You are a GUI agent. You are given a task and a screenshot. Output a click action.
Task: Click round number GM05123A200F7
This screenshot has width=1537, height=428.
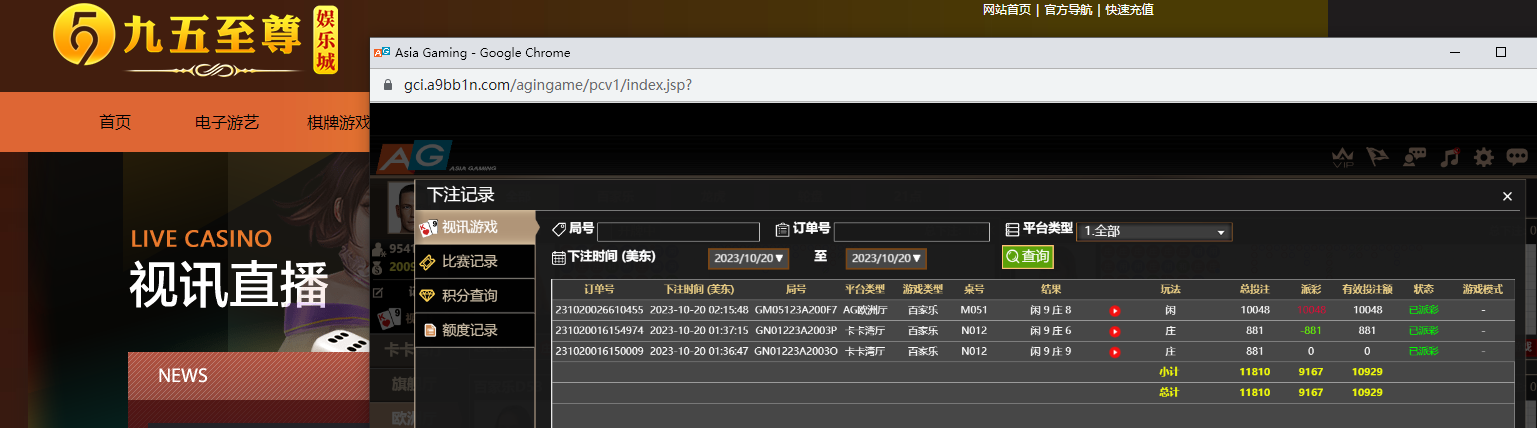[x=796, y=310]
